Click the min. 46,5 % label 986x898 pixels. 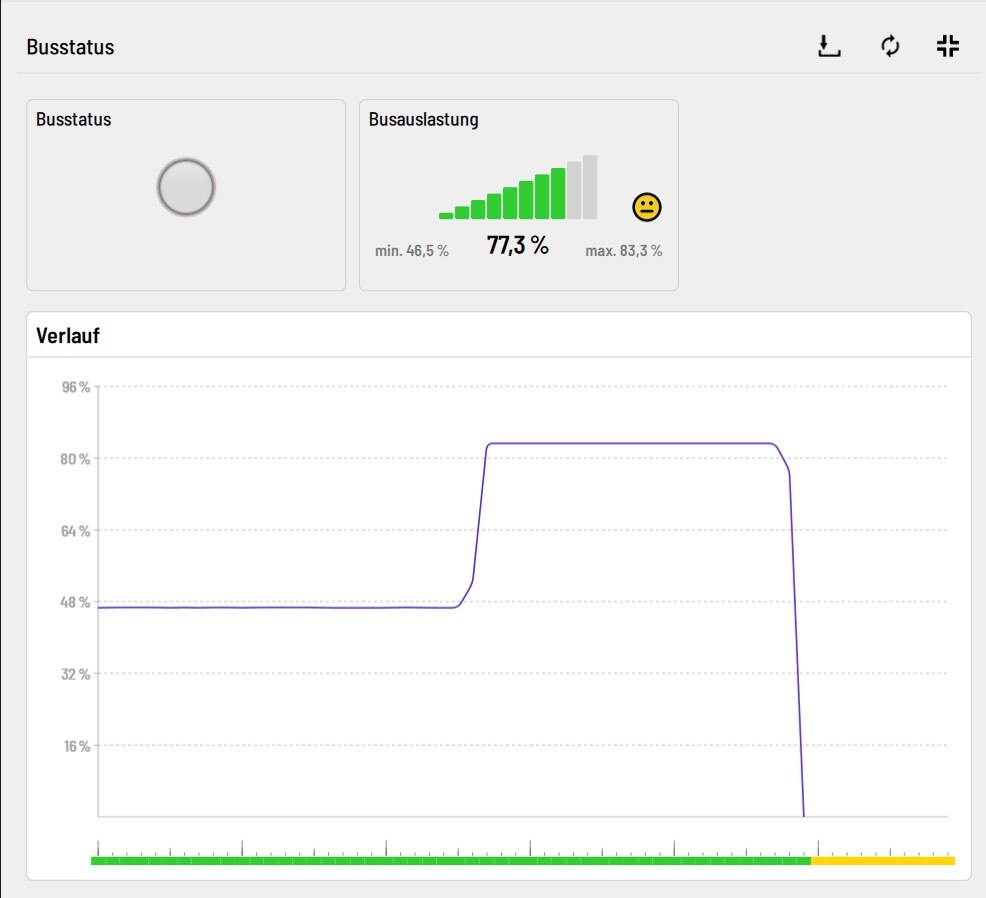coord(411,251)
